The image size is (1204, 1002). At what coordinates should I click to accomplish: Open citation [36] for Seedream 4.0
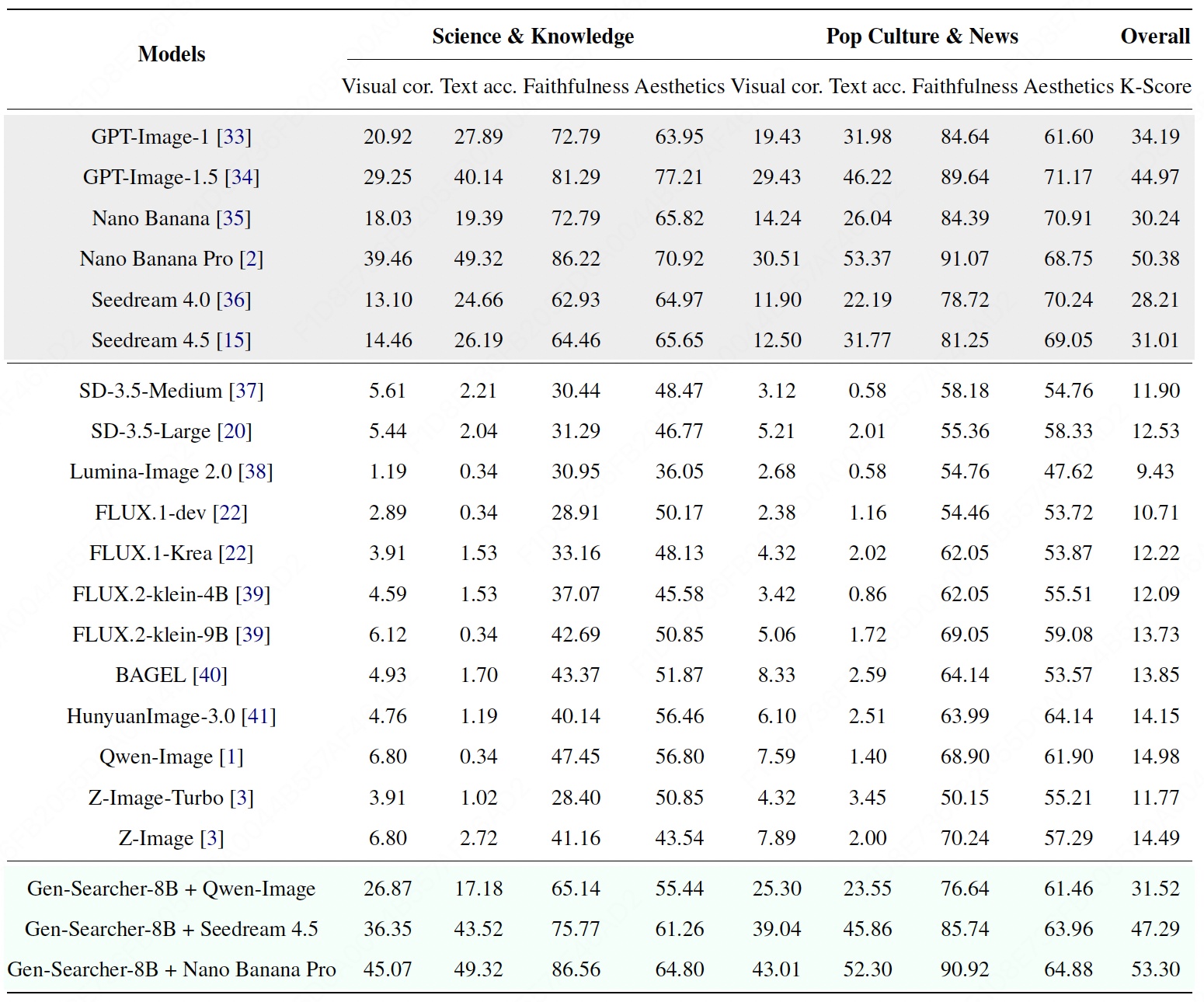[x=234, y=300]
